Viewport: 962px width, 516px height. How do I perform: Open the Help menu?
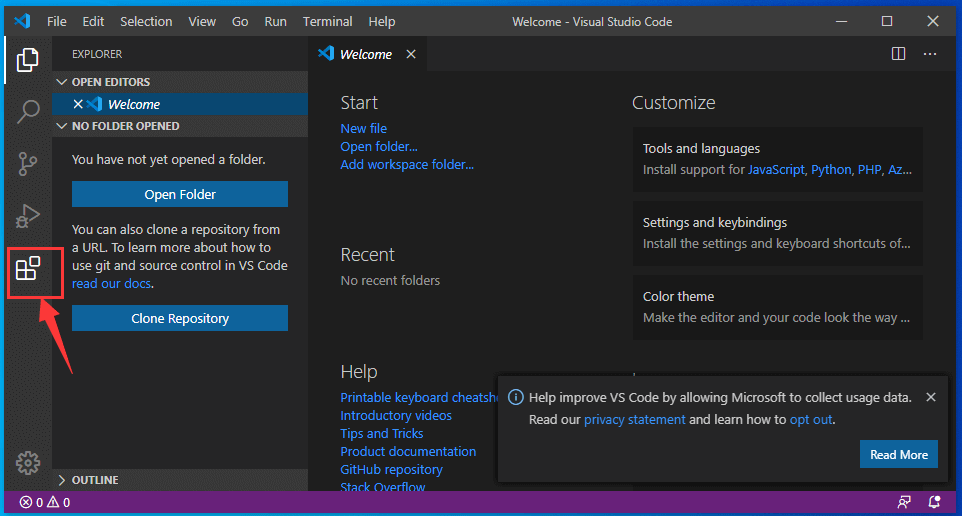pos(382,21)
